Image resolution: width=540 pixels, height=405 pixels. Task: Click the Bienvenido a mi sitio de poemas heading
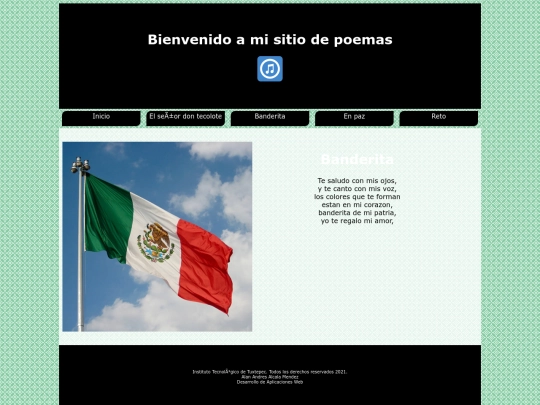270,40
